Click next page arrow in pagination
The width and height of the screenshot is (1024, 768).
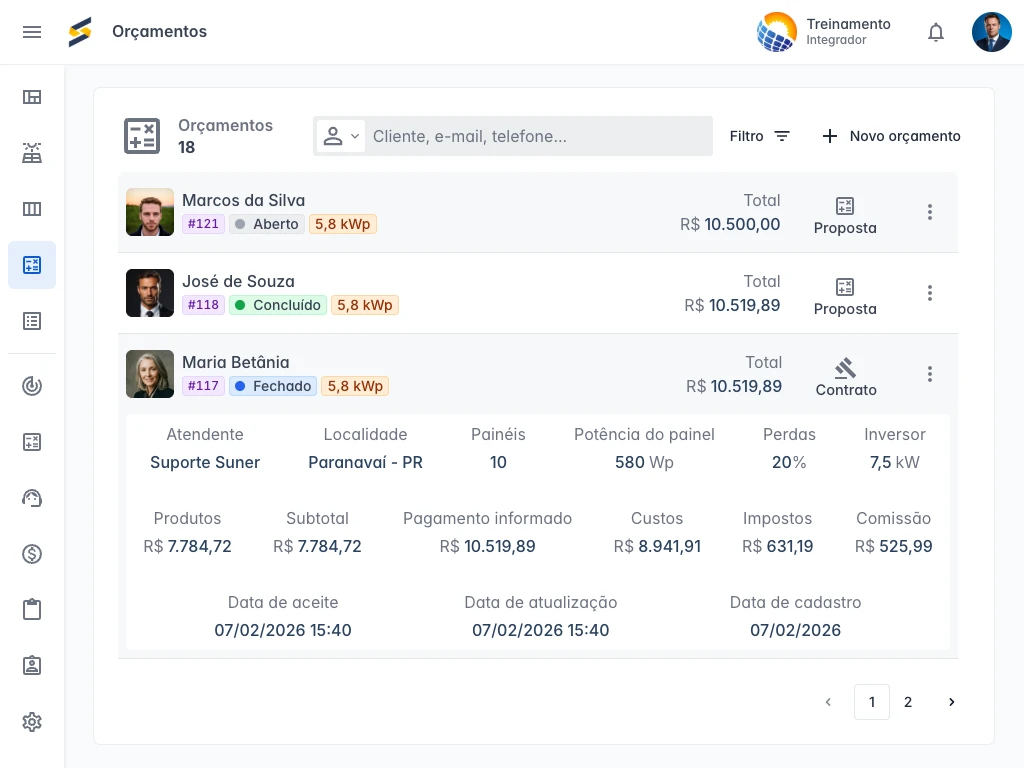[951, 702]
